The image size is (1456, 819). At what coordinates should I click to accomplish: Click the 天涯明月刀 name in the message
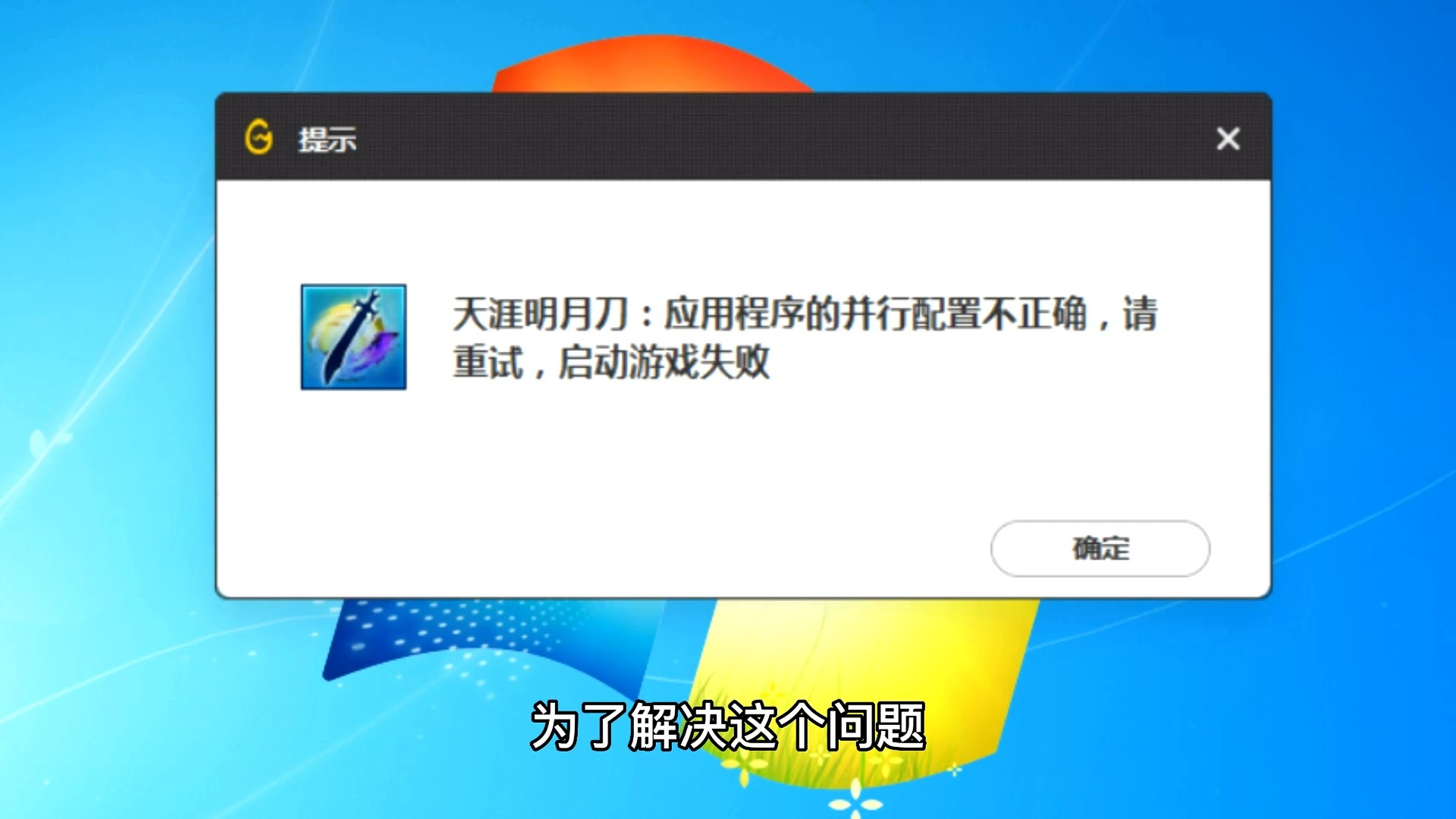click(541, 314)
